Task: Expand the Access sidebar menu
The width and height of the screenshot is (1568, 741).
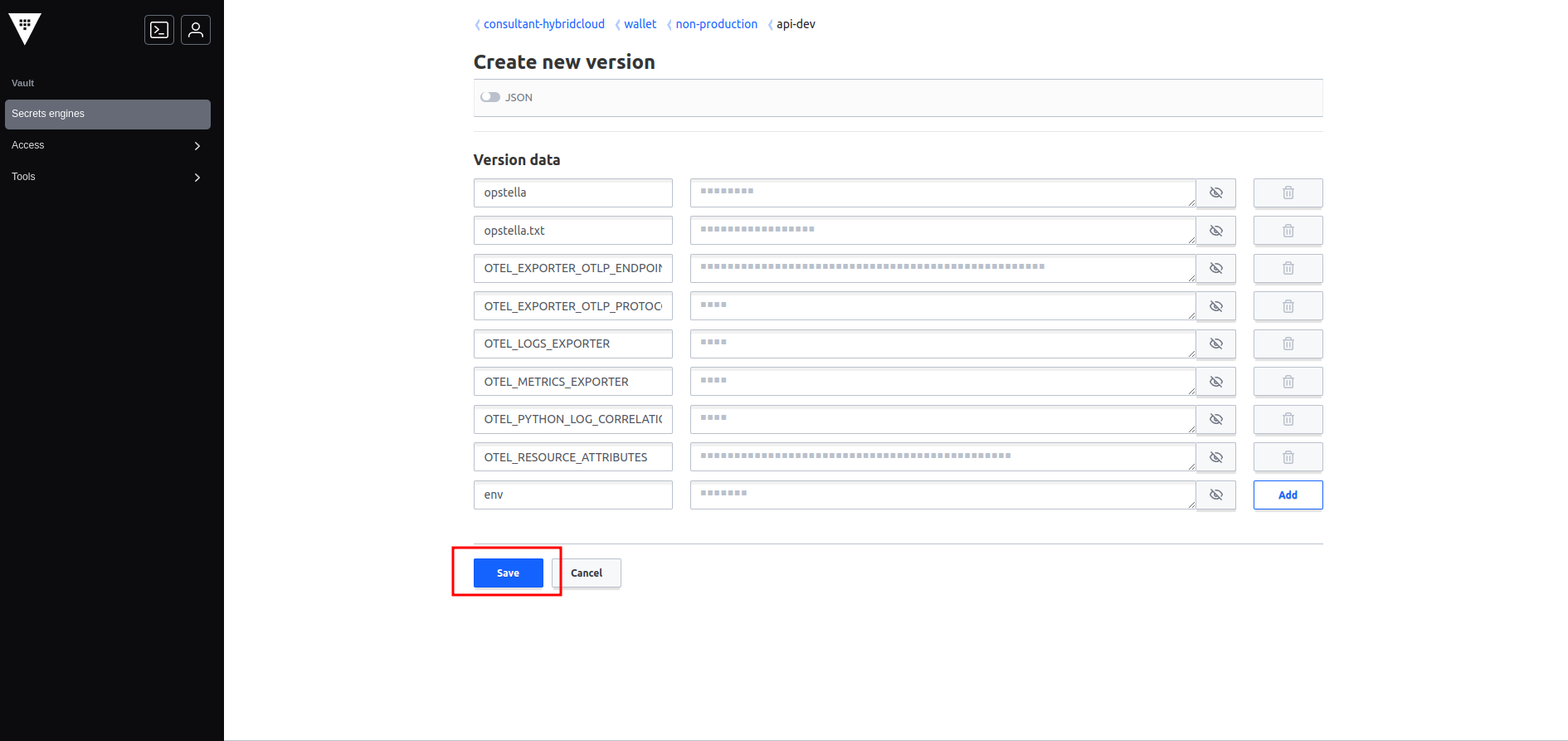Action: tap(108, 145)
